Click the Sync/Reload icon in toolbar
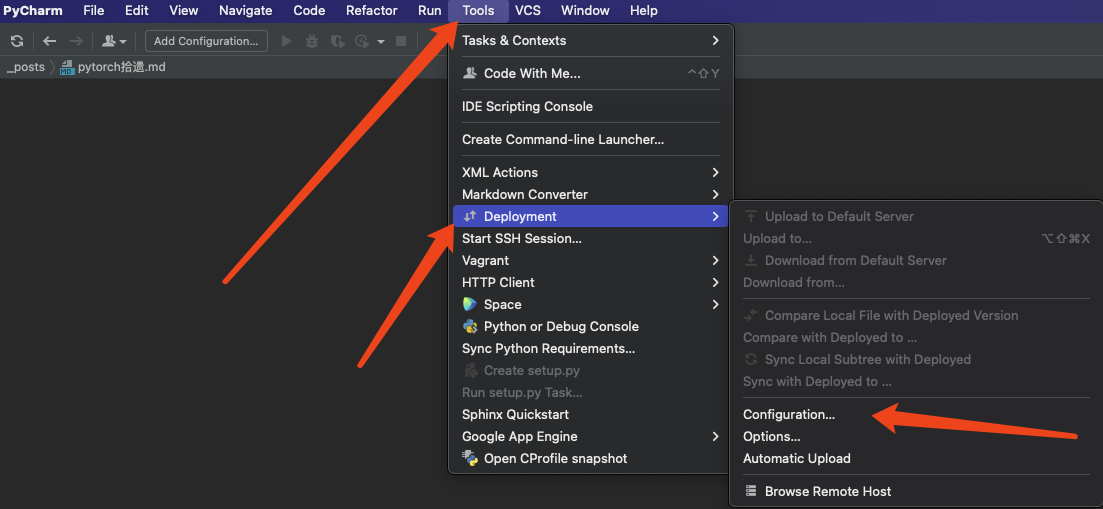 point(17,41)
